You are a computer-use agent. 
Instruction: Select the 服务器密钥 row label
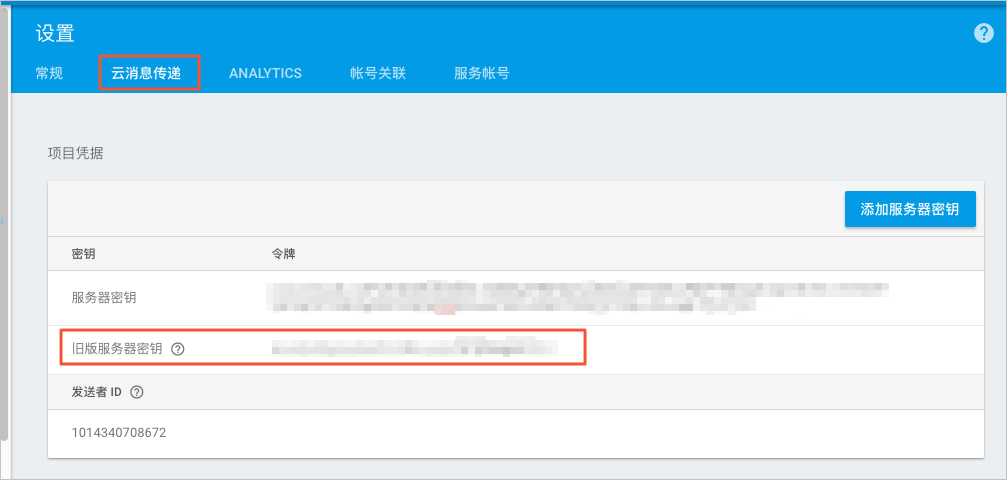point(104,298)
